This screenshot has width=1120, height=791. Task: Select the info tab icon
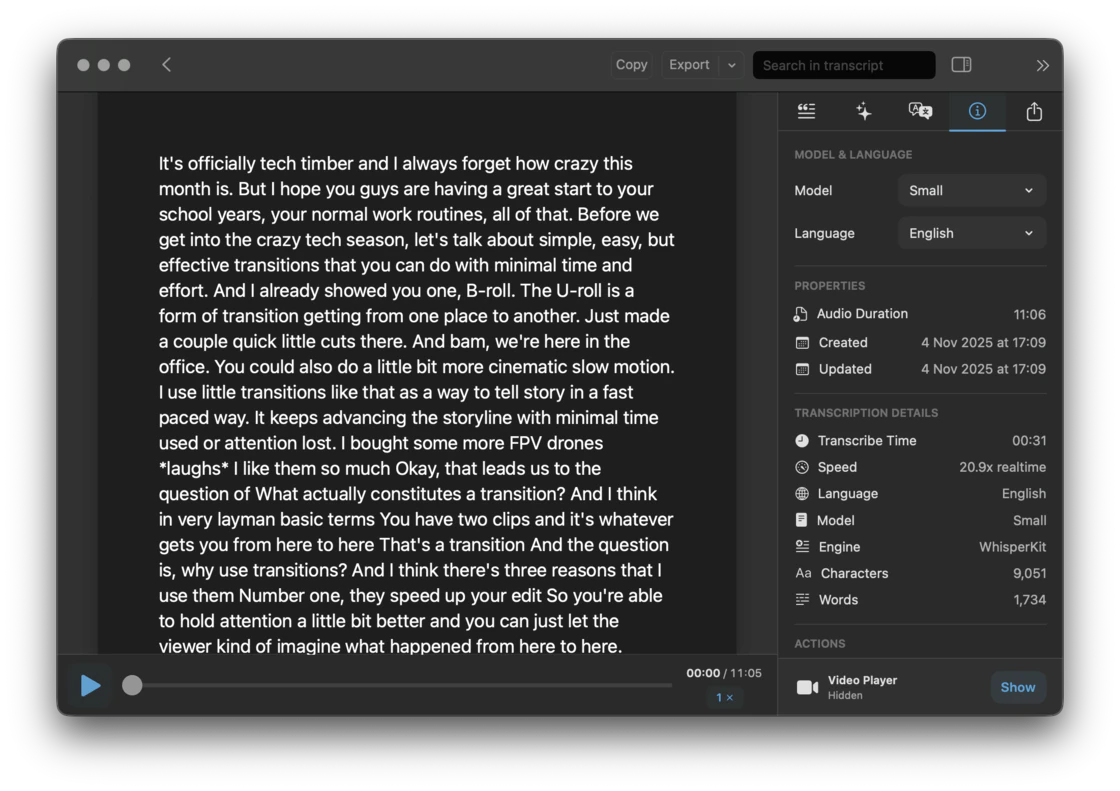[977, 112]
